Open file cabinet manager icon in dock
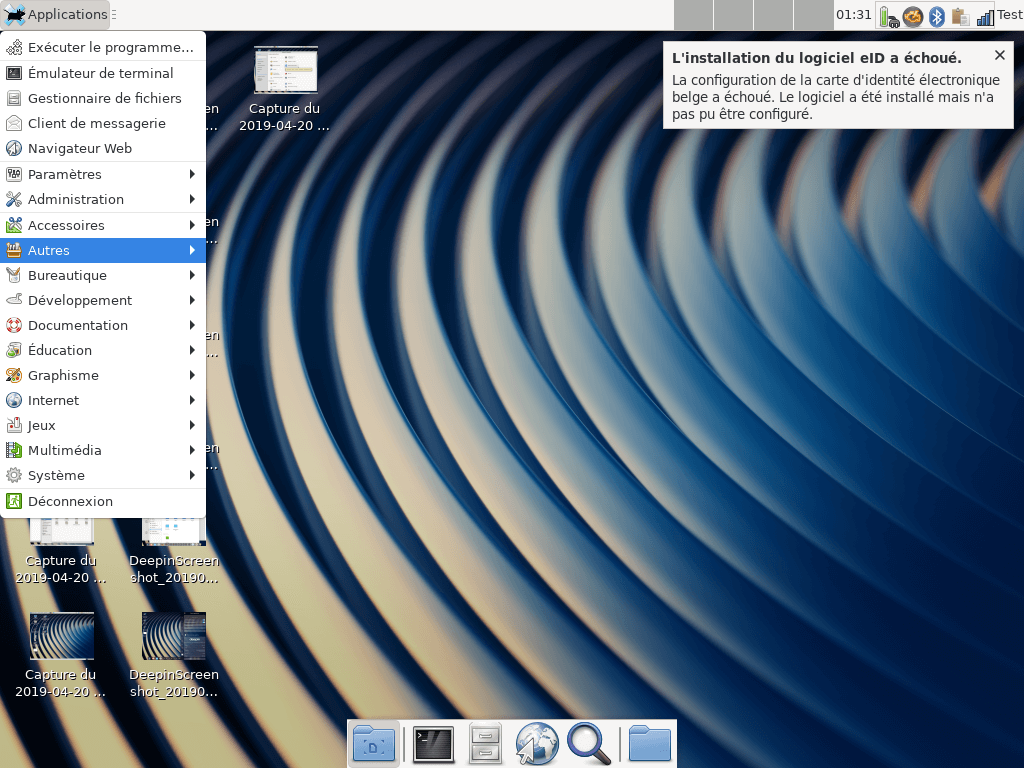Viewport: 1024px width, 768px height. [485, 744]
